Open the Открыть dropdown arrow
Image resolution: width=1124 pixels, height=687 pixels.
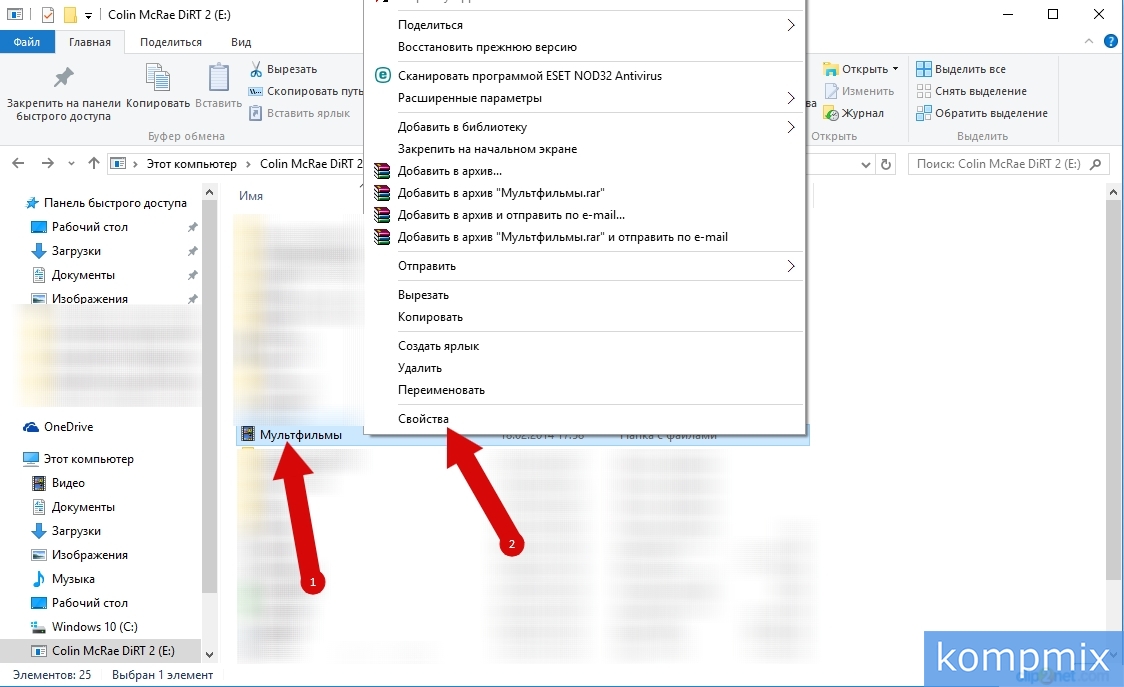(x=895, y=69)
